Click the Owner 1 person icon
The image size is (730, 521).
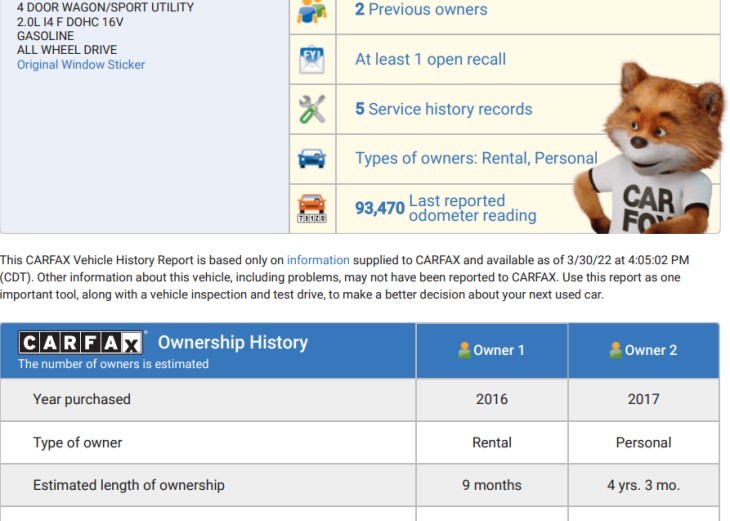464,350
